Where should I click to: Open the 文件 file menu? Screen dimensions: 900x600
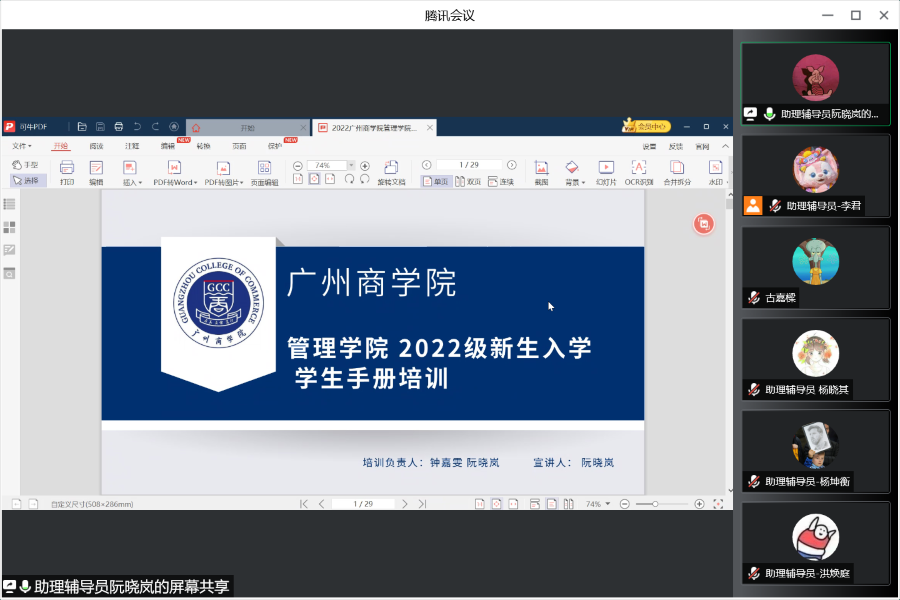(x=22, y=146)
